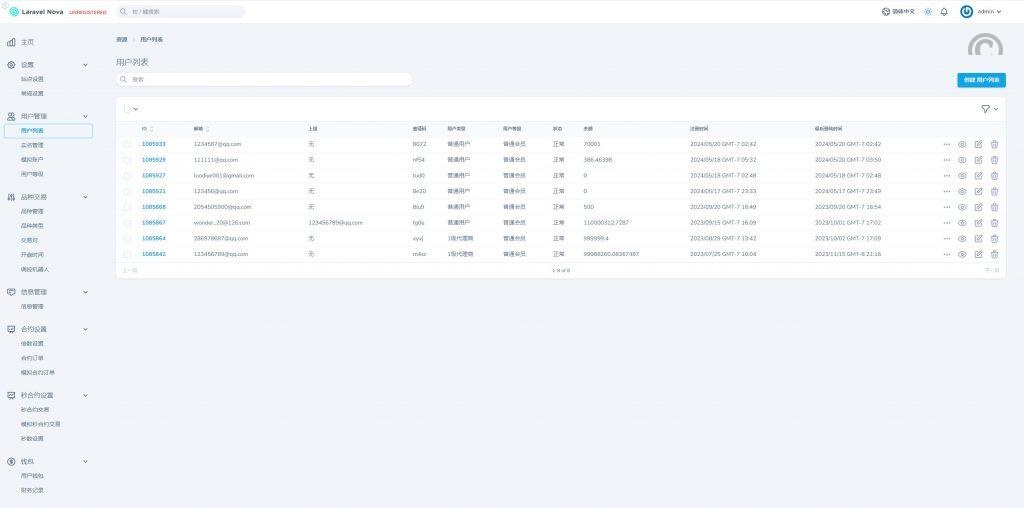This screenshot has width=1024, height=508.
Task: Delete user 1085929 with the trash icon
Action: point(994,160)
